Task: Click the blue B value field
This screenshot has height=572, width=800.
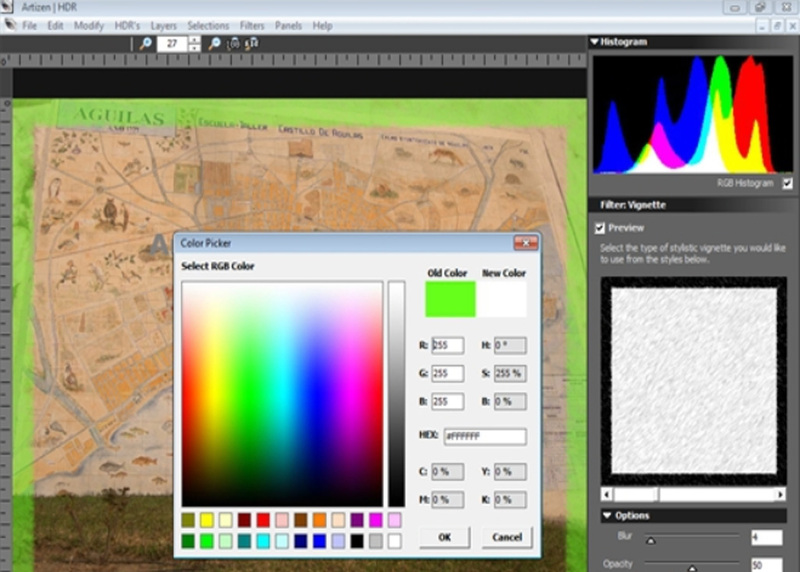Action: (447, 402)
